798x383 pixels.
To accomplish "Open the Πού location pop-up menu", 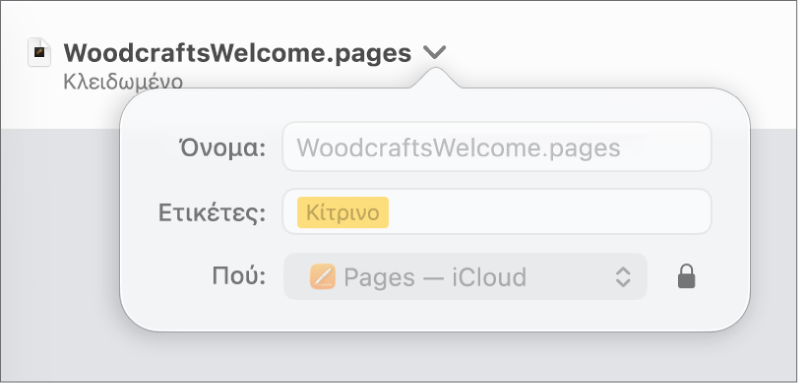I will 465,277.
